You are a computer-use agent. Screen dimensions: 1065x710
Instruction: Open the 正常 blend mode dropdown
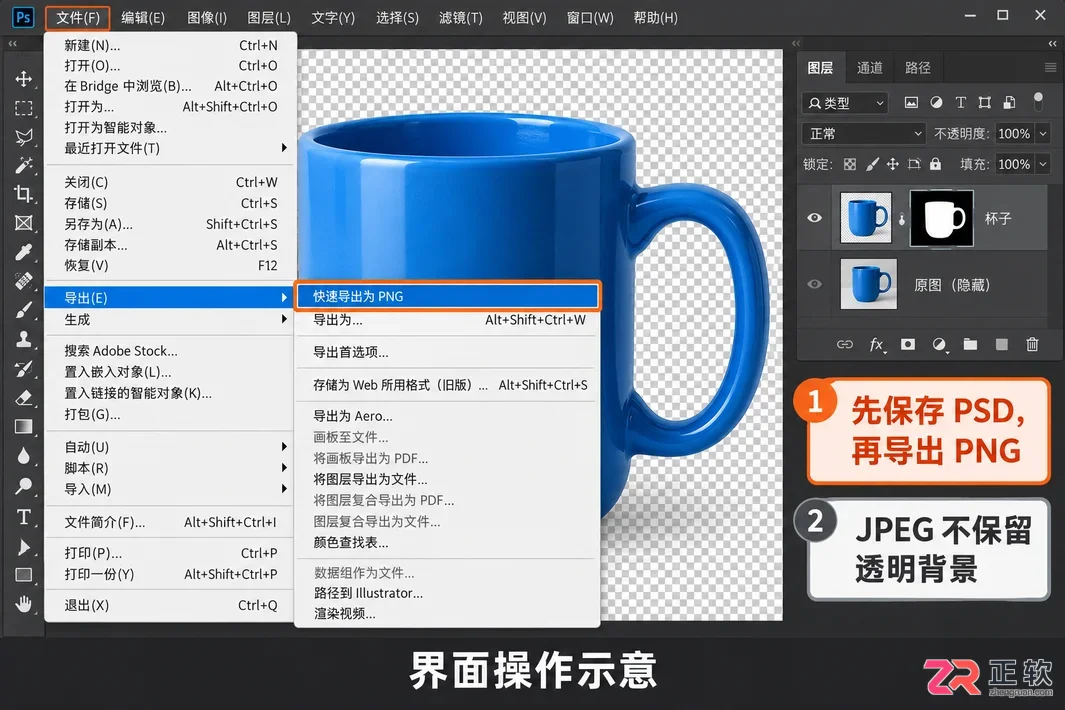[863, 133]
